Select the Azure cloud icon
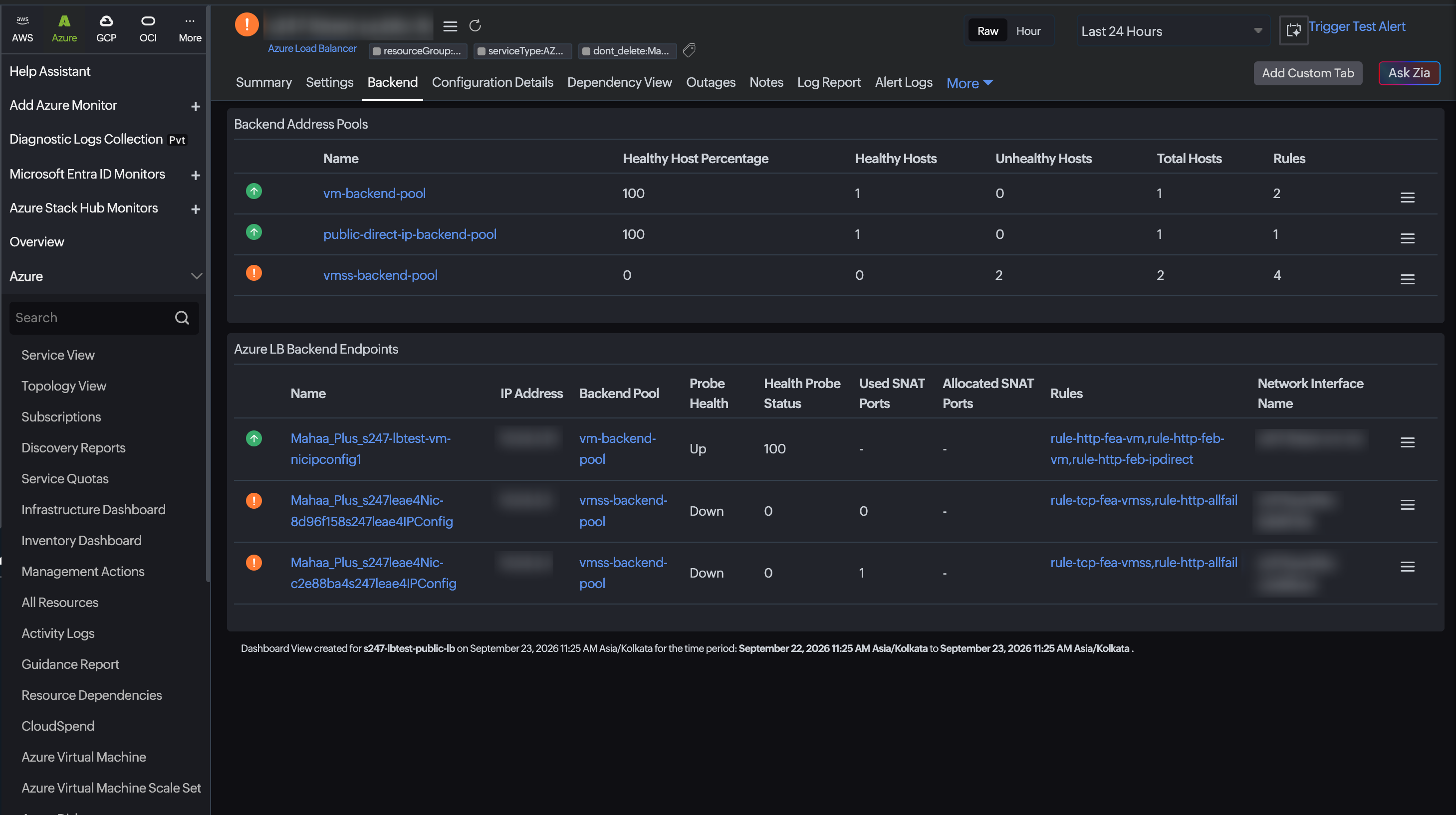 click(64, 29)
